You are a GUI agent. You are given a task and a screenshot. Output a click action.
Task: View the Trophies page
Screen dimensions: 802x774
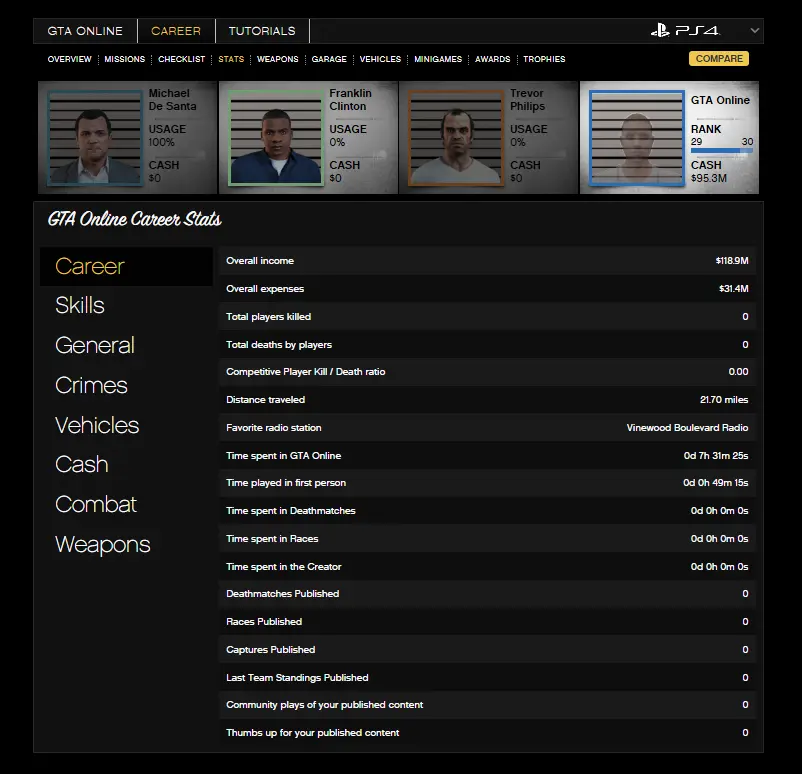pyautogui.click(x=544, y=59)
